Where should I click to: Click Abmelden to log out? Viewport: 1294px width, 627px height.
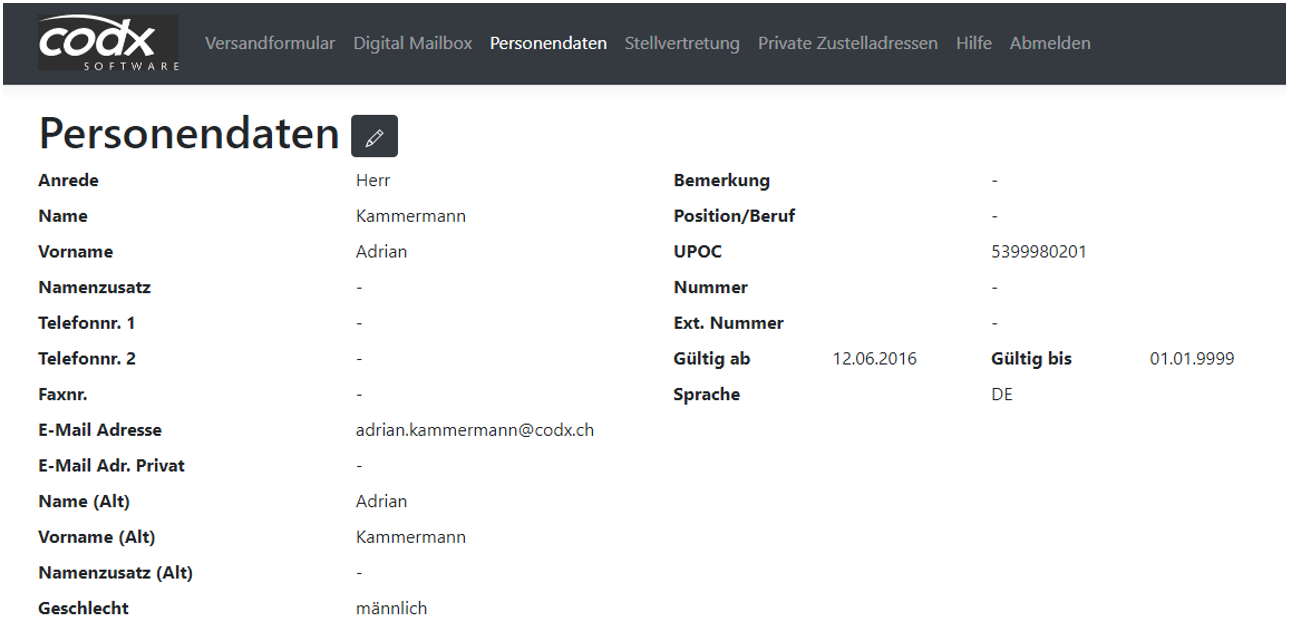[x=1050, y=43]
